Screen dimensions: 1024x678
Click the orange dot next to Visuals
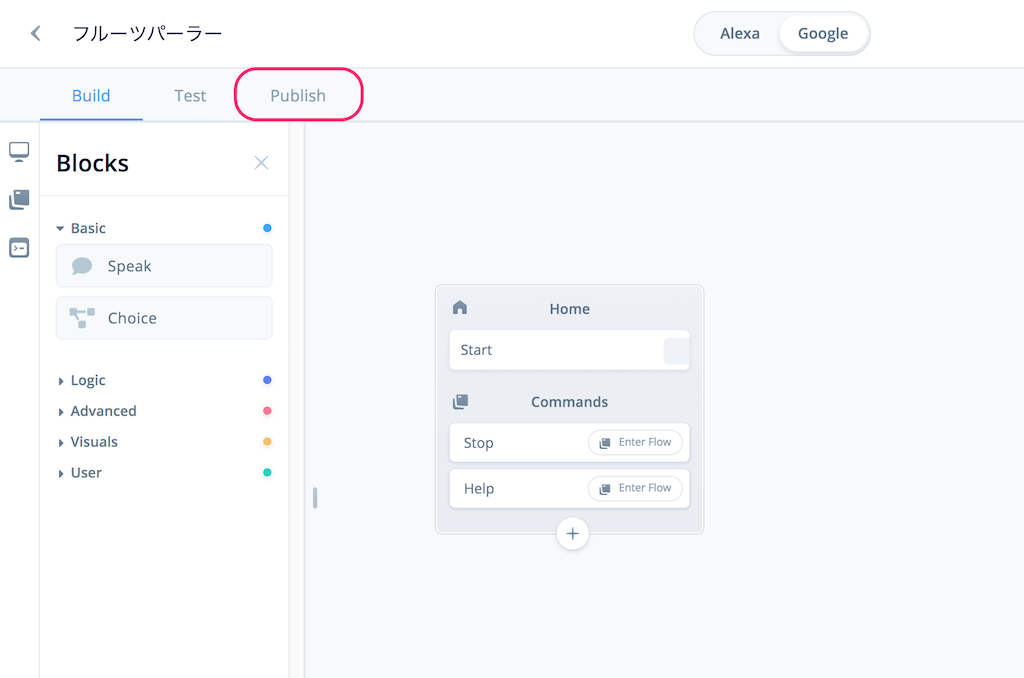tap(267, 442)
